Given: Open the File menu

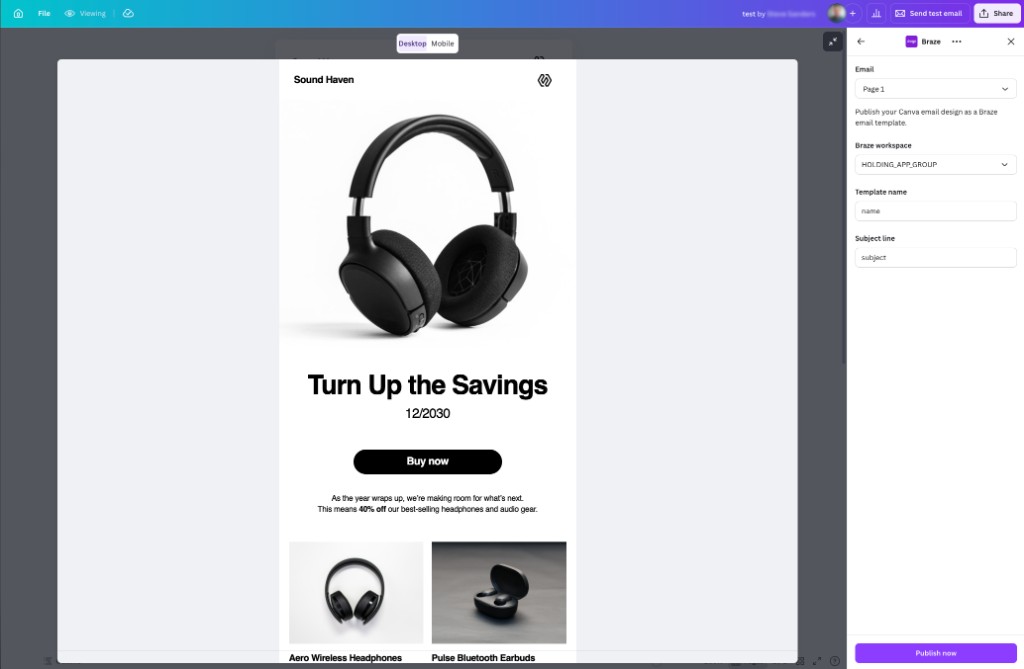Looking at the screenshot, I should (42, 13).
